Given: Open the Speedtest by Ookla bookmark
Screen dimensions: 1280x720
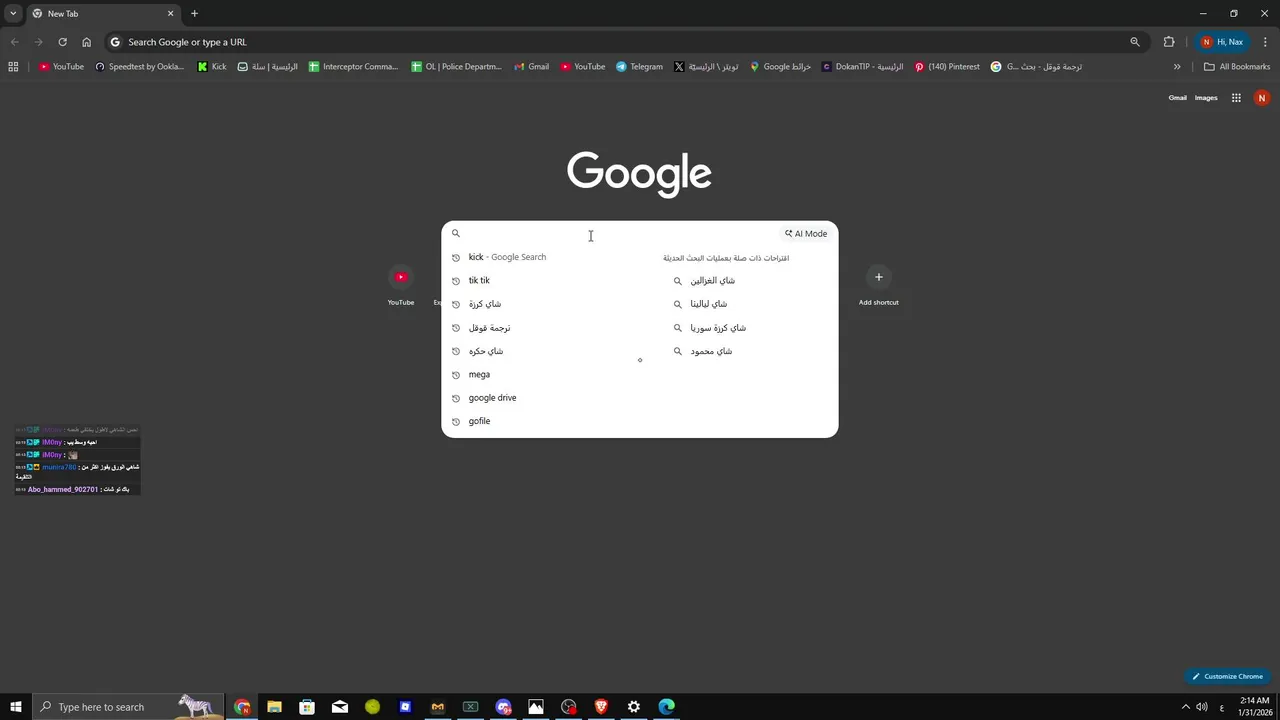Looking at the screenshot, I should 140,67.
